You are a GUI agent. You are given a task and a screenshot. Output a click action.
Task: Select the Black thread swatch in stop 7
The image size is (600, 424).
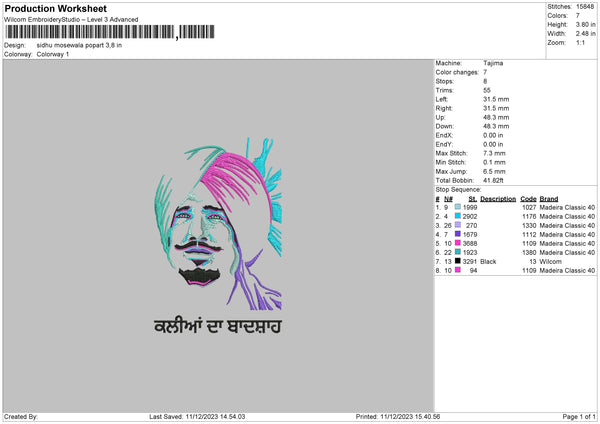coord(458,261)
